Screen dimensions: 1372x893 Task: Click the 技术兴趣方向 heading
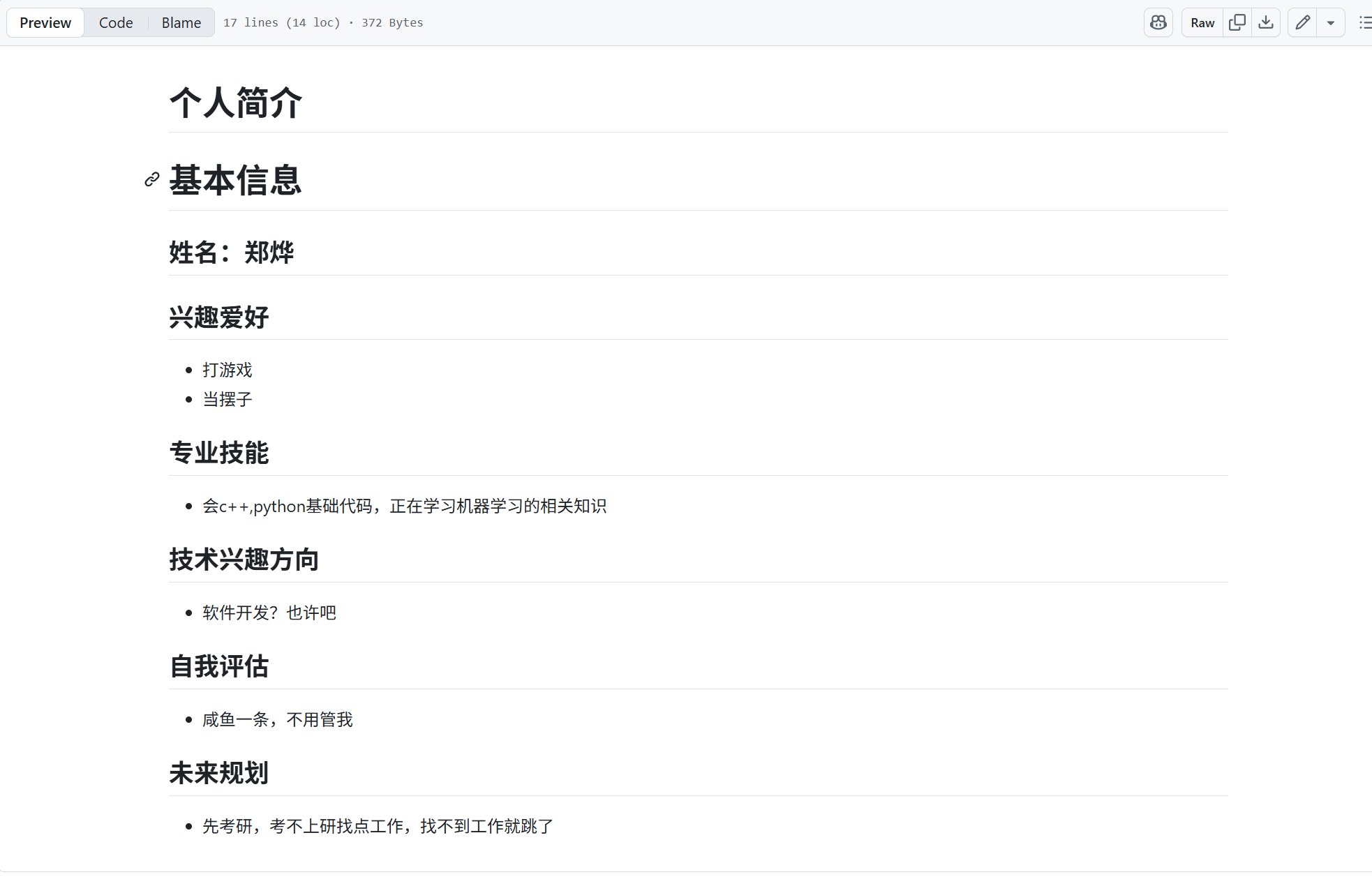244,560
